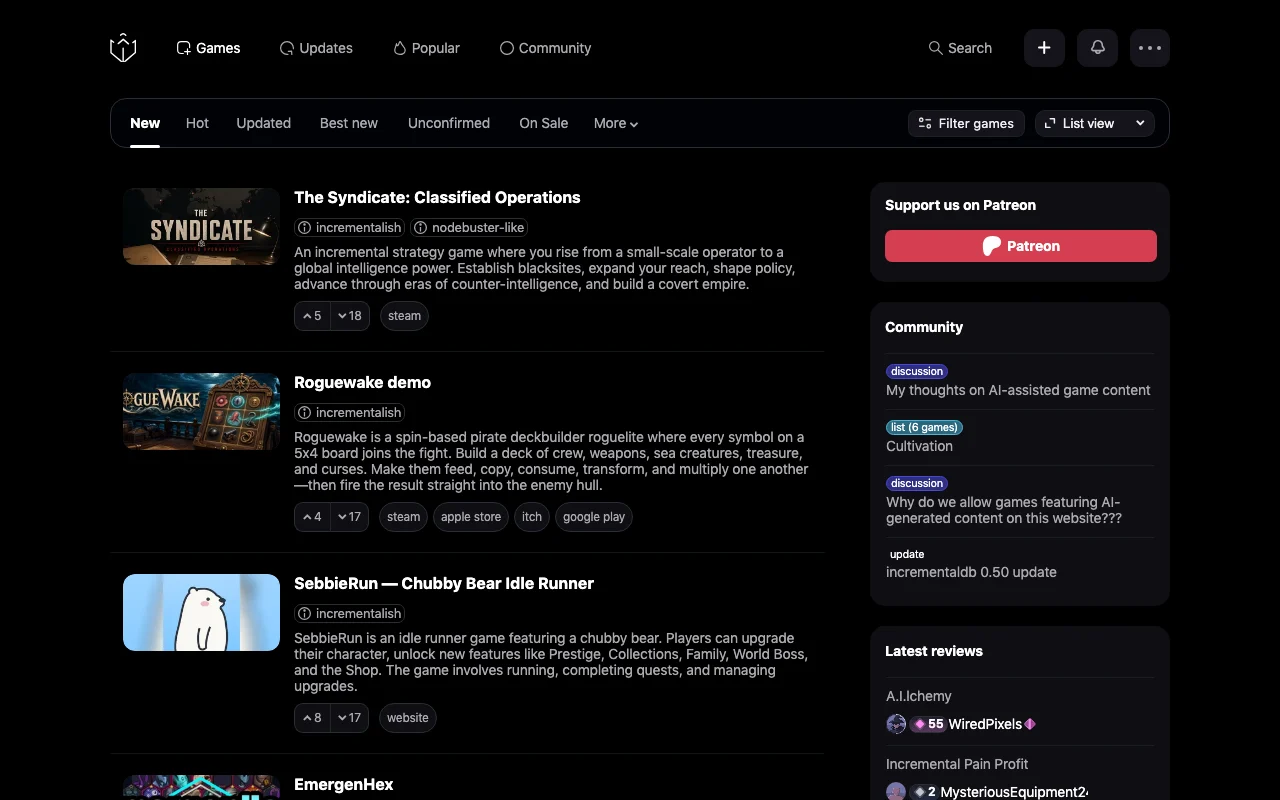Open steam link for Roguewake demo
The image size is (1280, 800).
[x=404, y=517]
